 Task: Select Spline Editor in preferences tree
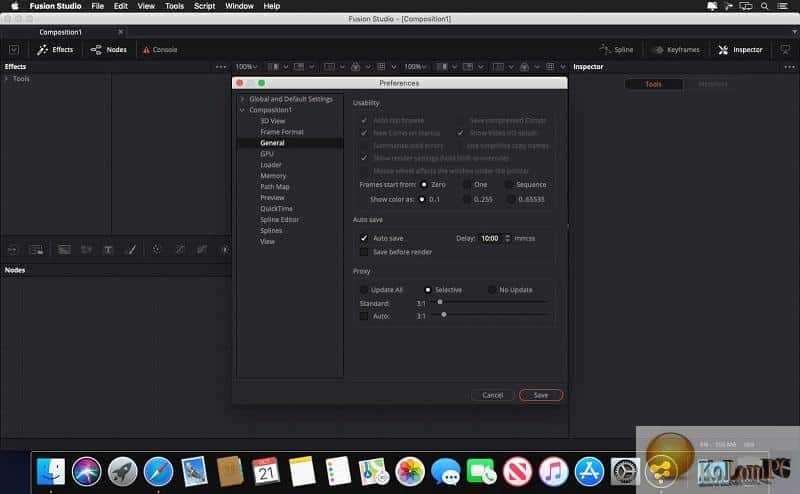[x=280, y=219]
